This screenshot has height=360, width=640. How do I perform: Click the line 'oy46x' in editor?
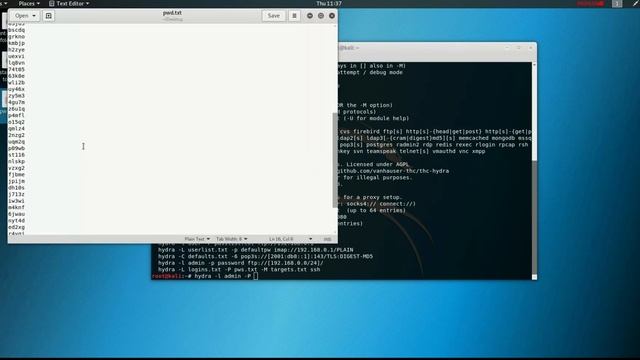coord(17,89)
